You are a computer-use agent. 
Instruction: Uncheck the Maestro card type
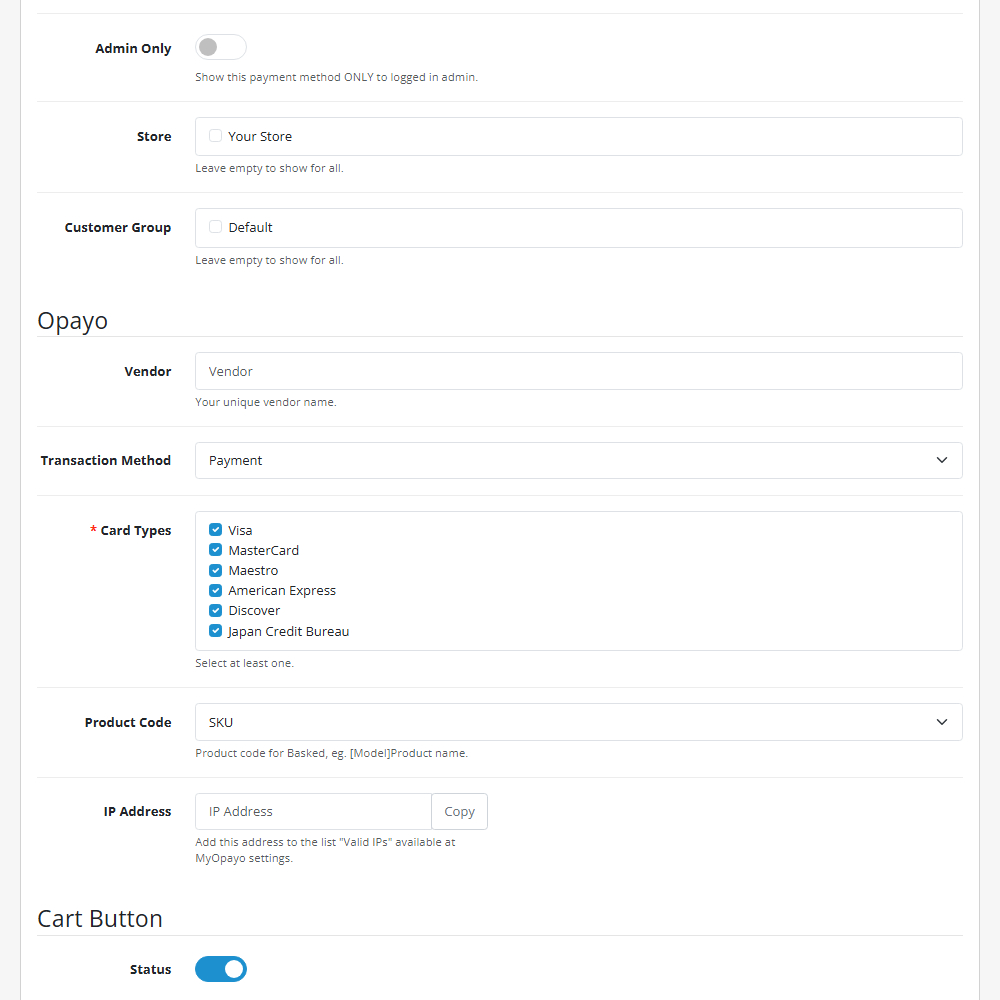215,570
